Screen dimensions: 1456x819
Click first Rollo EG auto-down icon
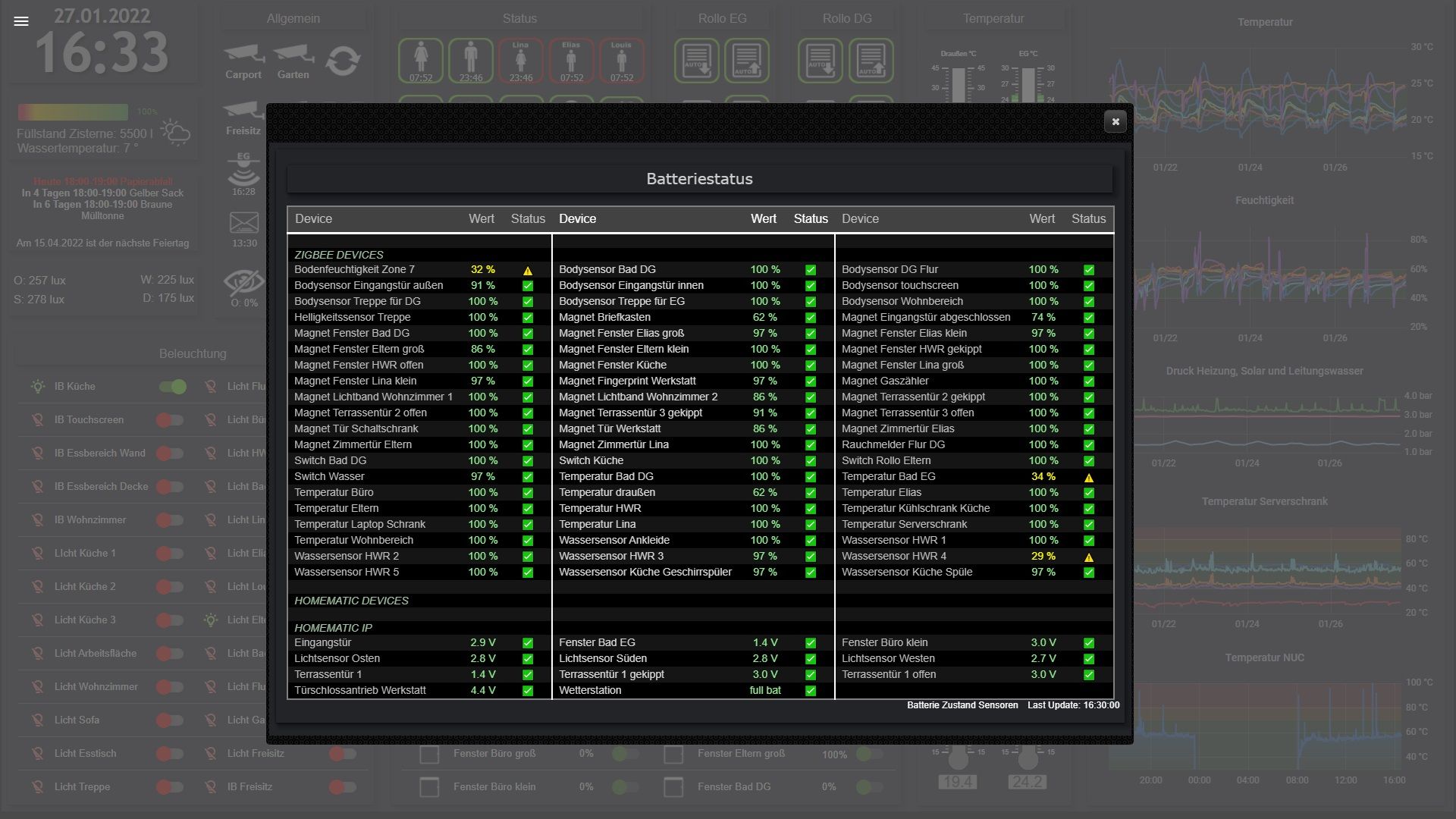(697, 61)
